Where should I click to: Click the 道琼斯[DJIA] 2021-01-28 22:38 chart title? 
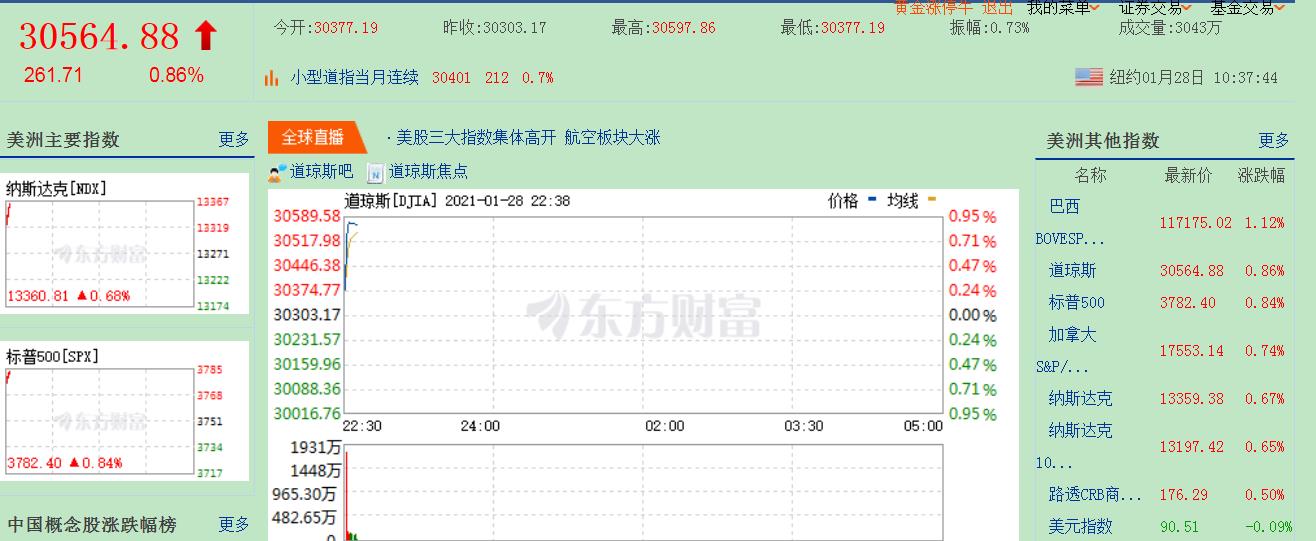(x=457, y=201)
